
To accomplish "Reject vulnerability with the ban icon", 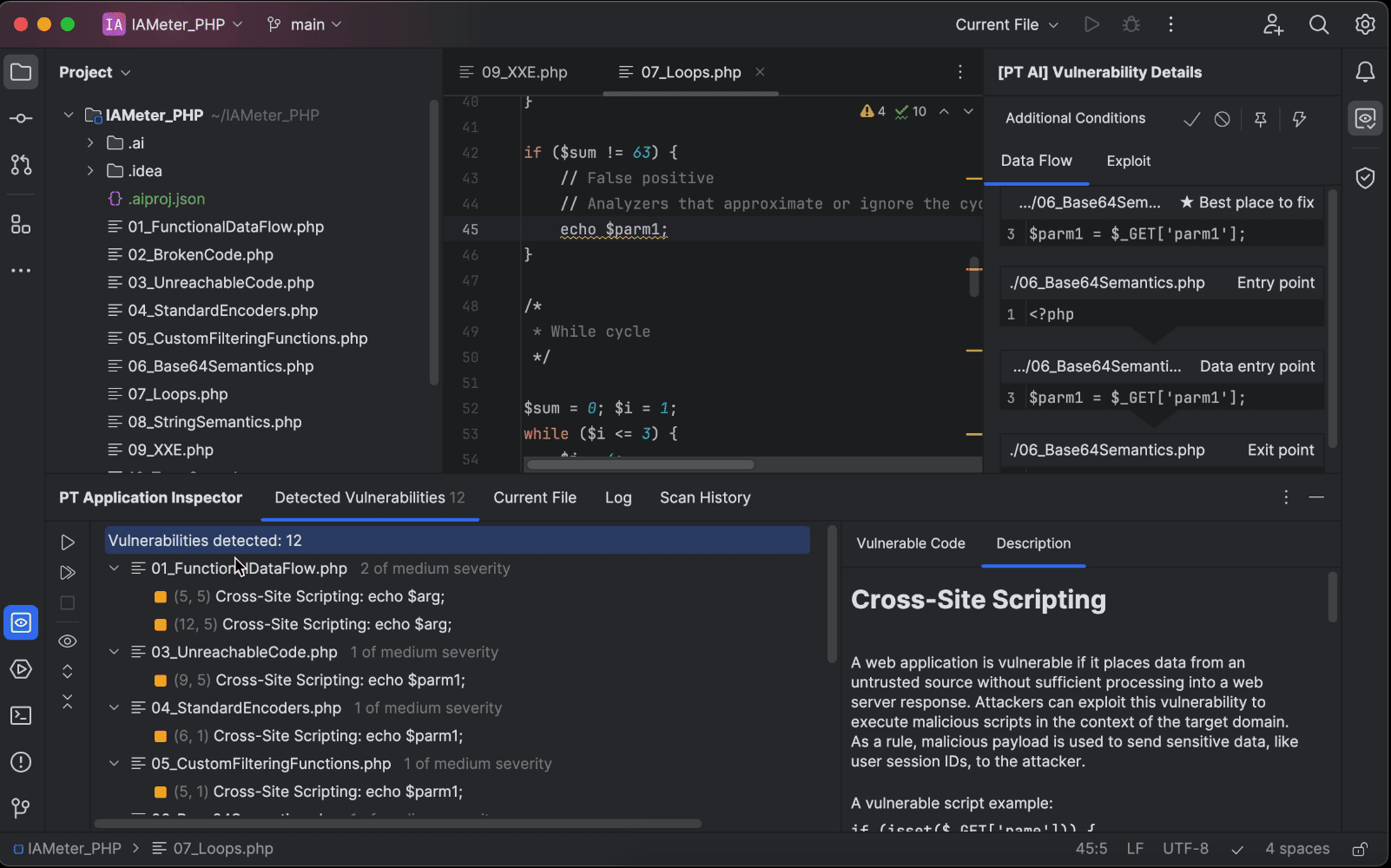I will 1222,119.
